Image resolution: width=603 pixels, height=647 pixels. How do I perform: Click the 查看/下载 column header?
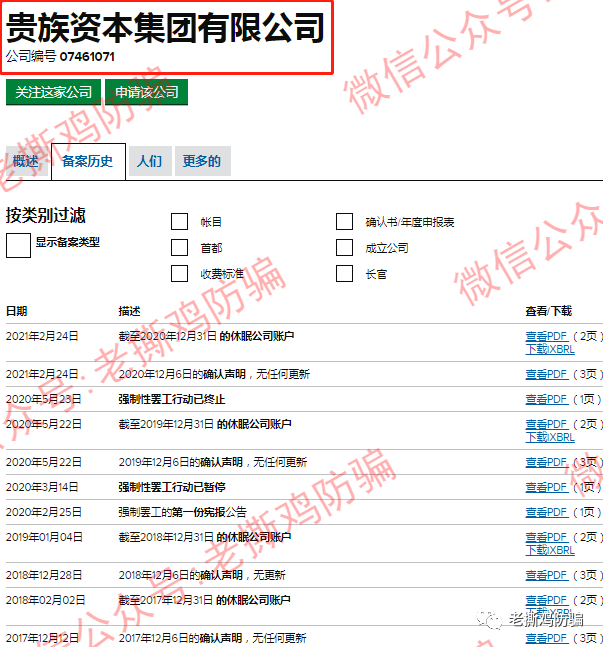[549, 311]
